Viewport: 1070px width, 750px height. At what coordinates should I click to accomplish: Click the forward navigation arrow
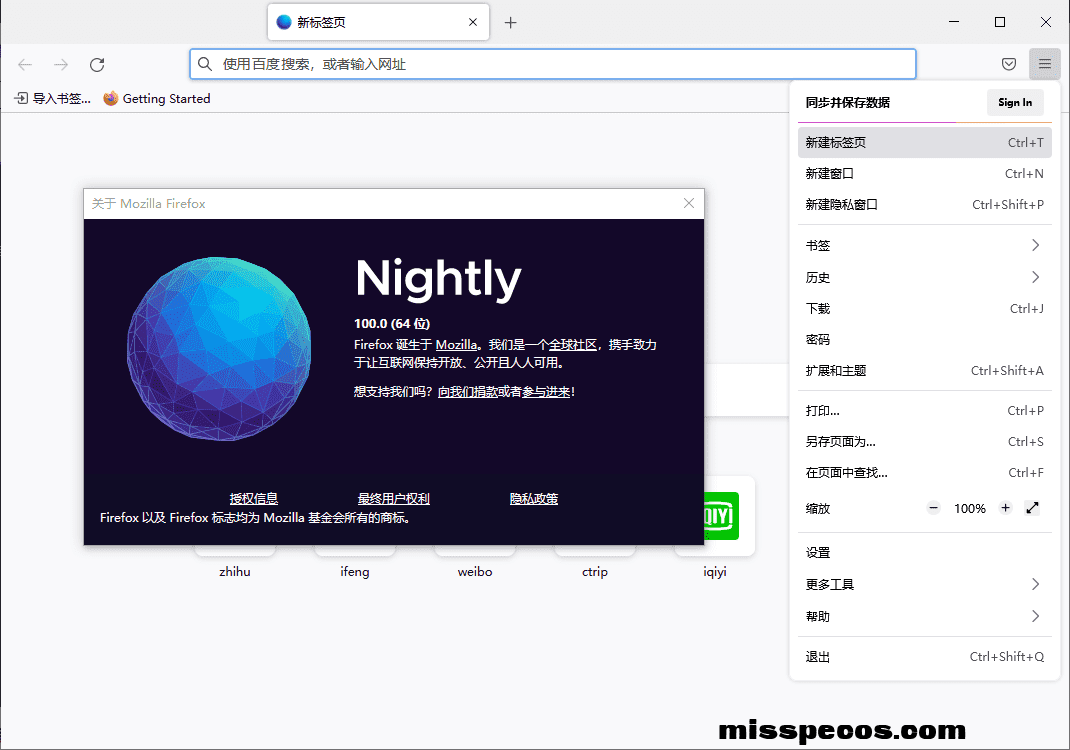60,64
